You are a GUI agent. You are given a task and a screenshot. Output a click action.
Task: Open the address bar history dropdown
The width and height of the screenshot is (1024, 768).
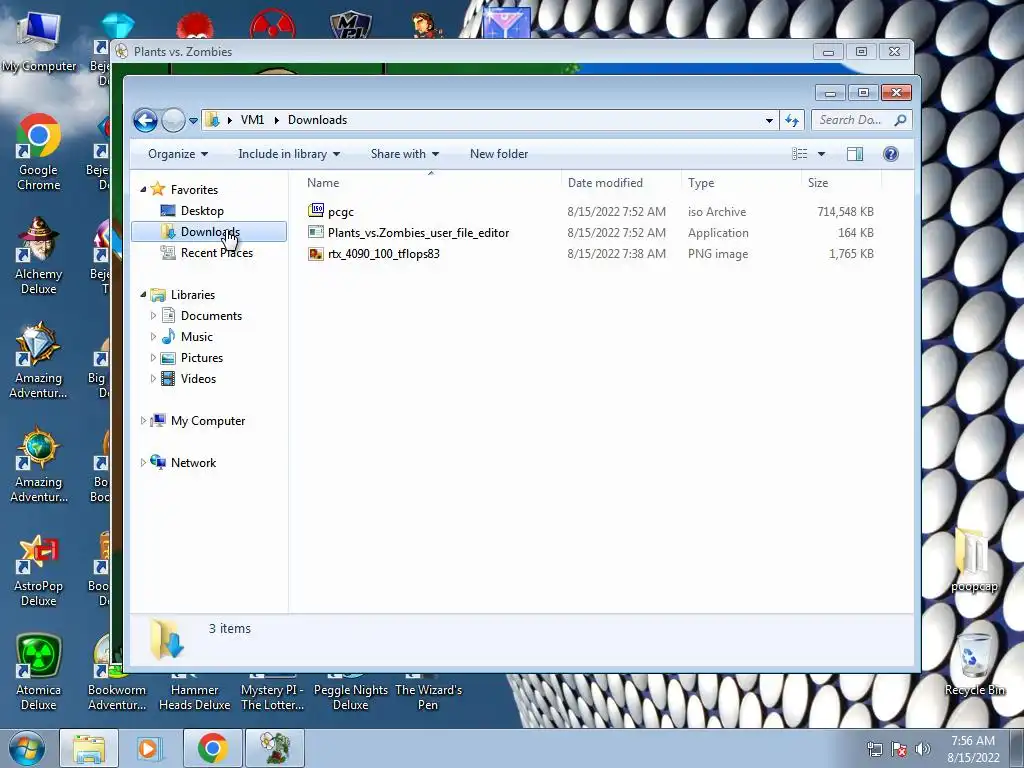pos(769,120)
